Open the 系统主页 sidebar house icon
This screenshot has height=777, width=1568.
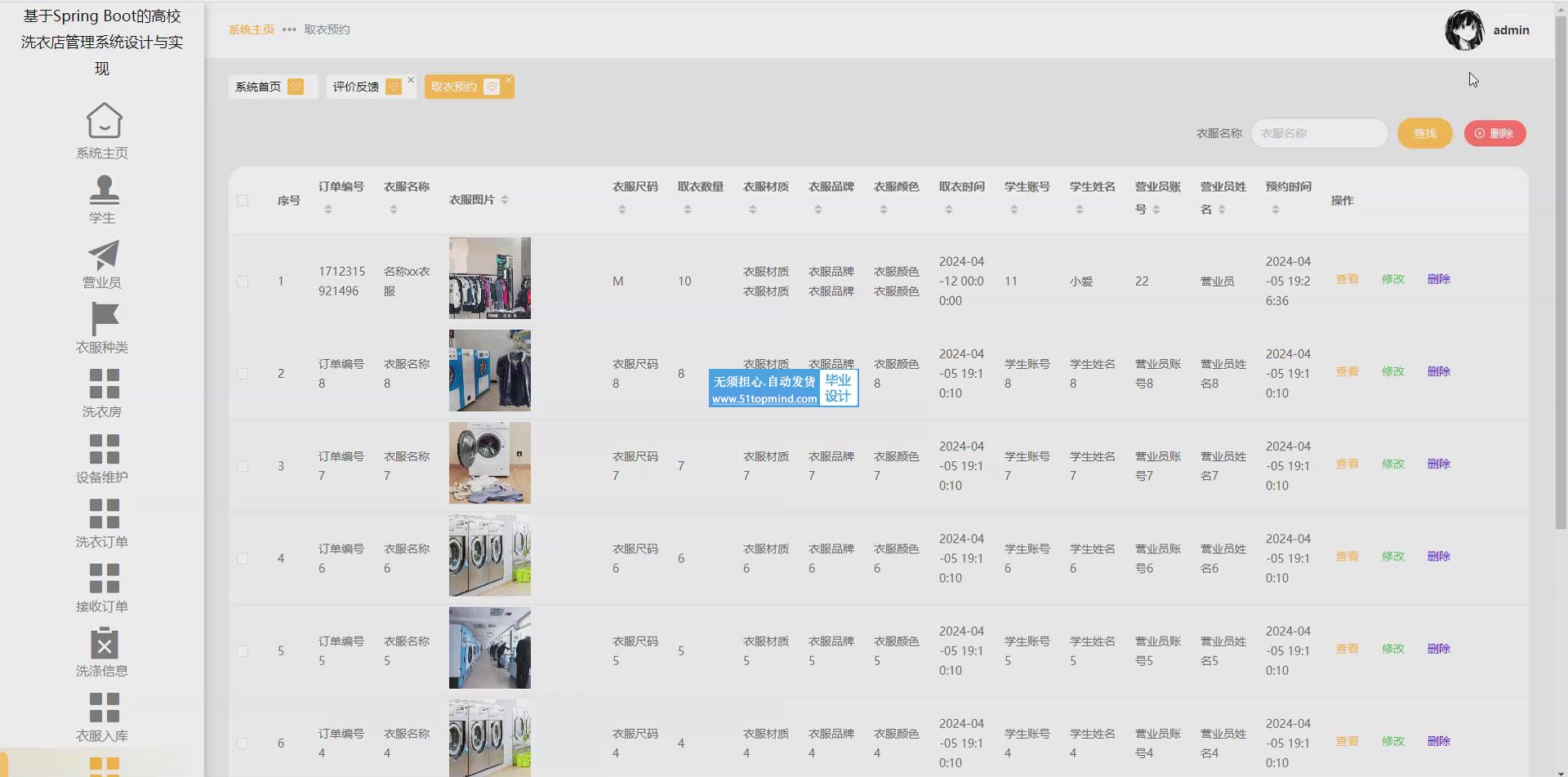click(104, 121)
